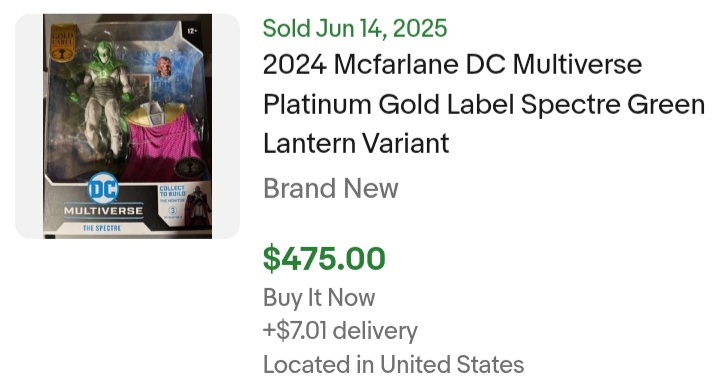720x391 pixels.
Task: Click the pink cape accessory in photo
Action: coord(162,145)
